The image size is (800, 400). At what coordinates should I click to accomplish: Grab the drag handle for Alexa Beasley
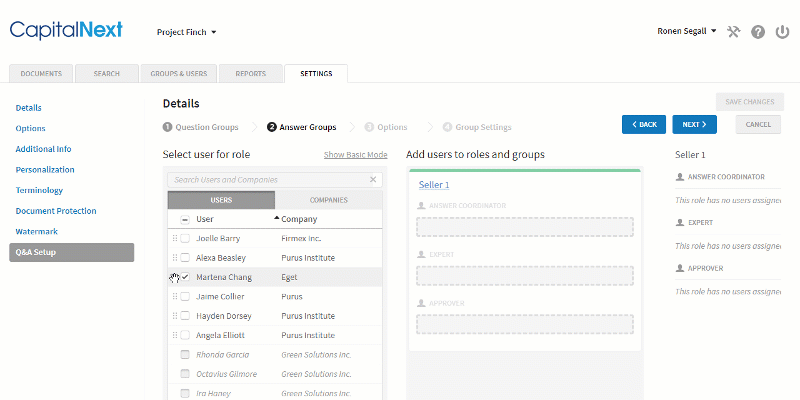point(175,258)
